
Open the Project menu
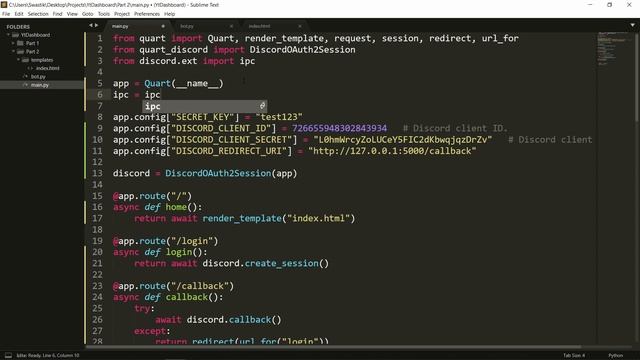[x=122, y=14]
